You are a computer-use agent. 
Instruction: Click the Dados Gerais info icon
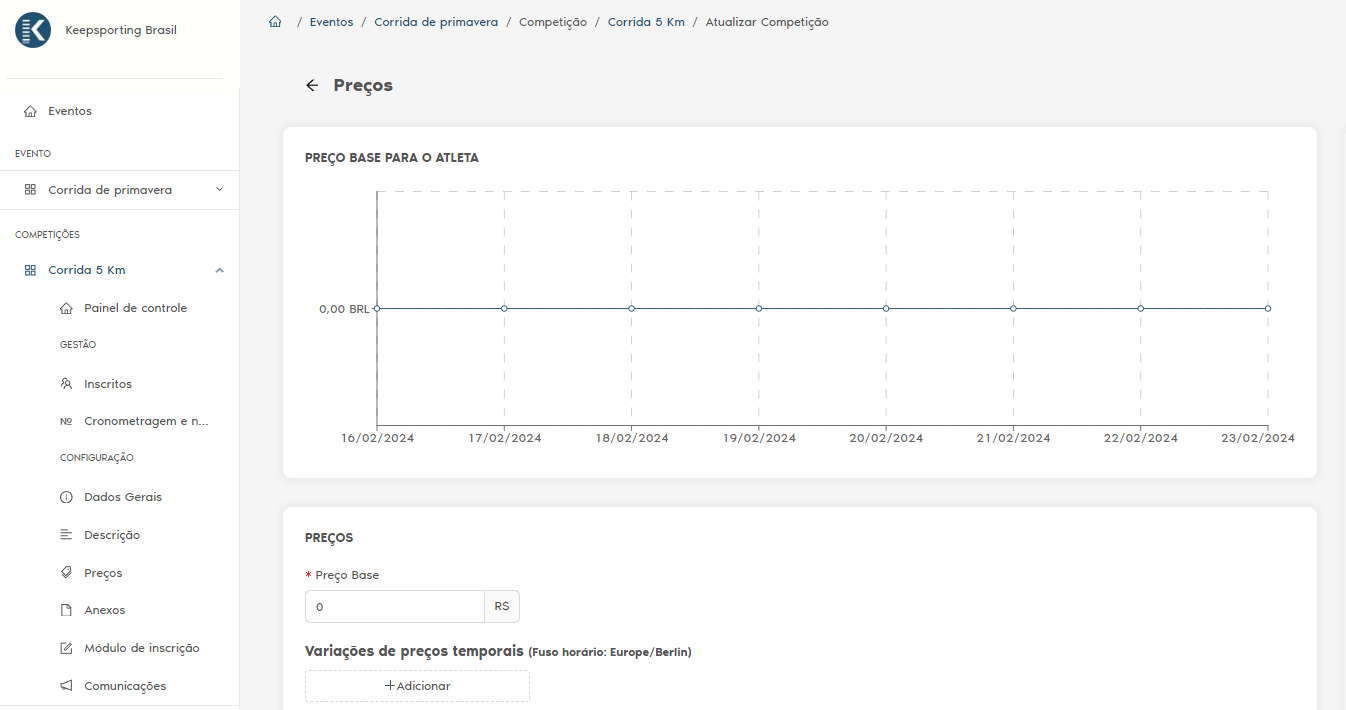pyautogui.click(x=66, y=497)
